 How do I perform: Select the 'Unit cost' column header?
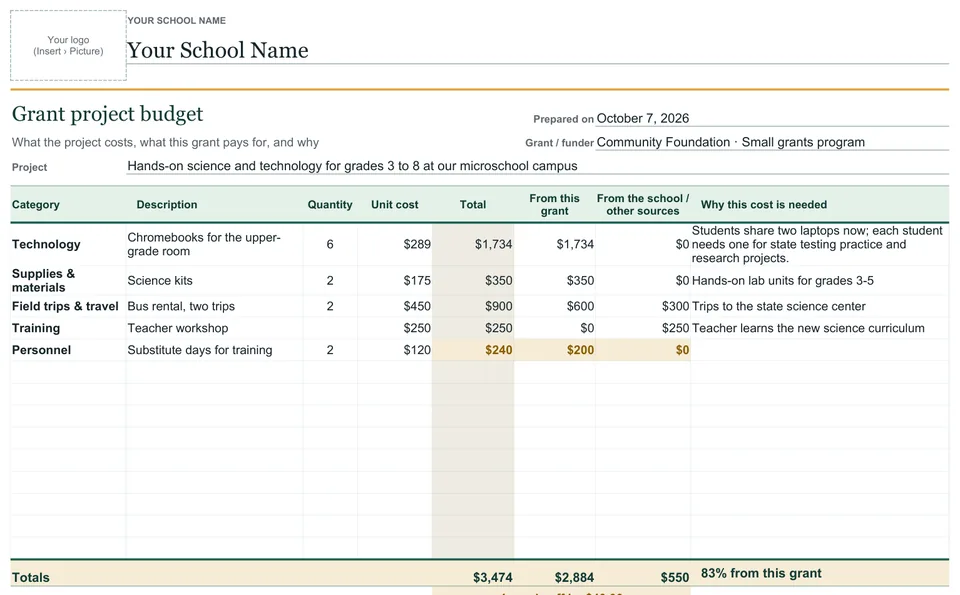(394, 204)
